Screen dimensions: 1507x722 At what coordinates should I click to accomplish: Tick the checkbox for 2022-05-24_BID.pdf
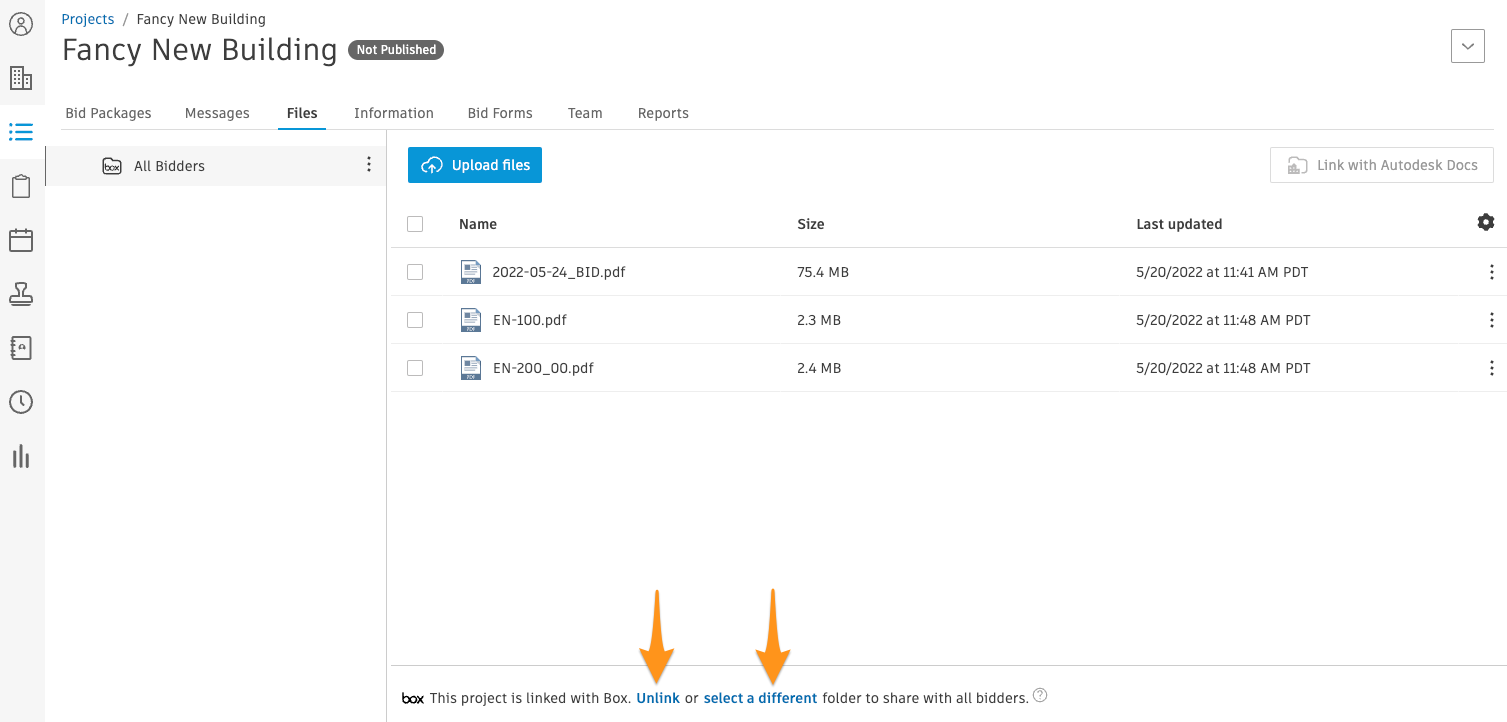click(x=415, y=272)
